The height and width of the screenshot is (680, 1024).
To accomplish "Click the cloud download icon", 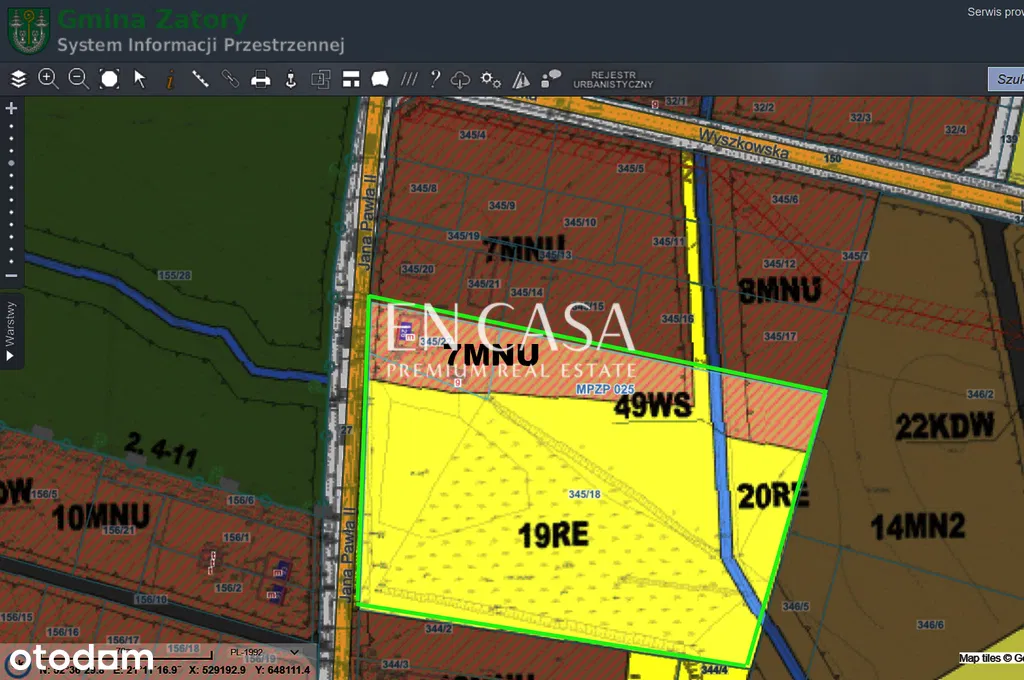I will [x=461, y=79].
